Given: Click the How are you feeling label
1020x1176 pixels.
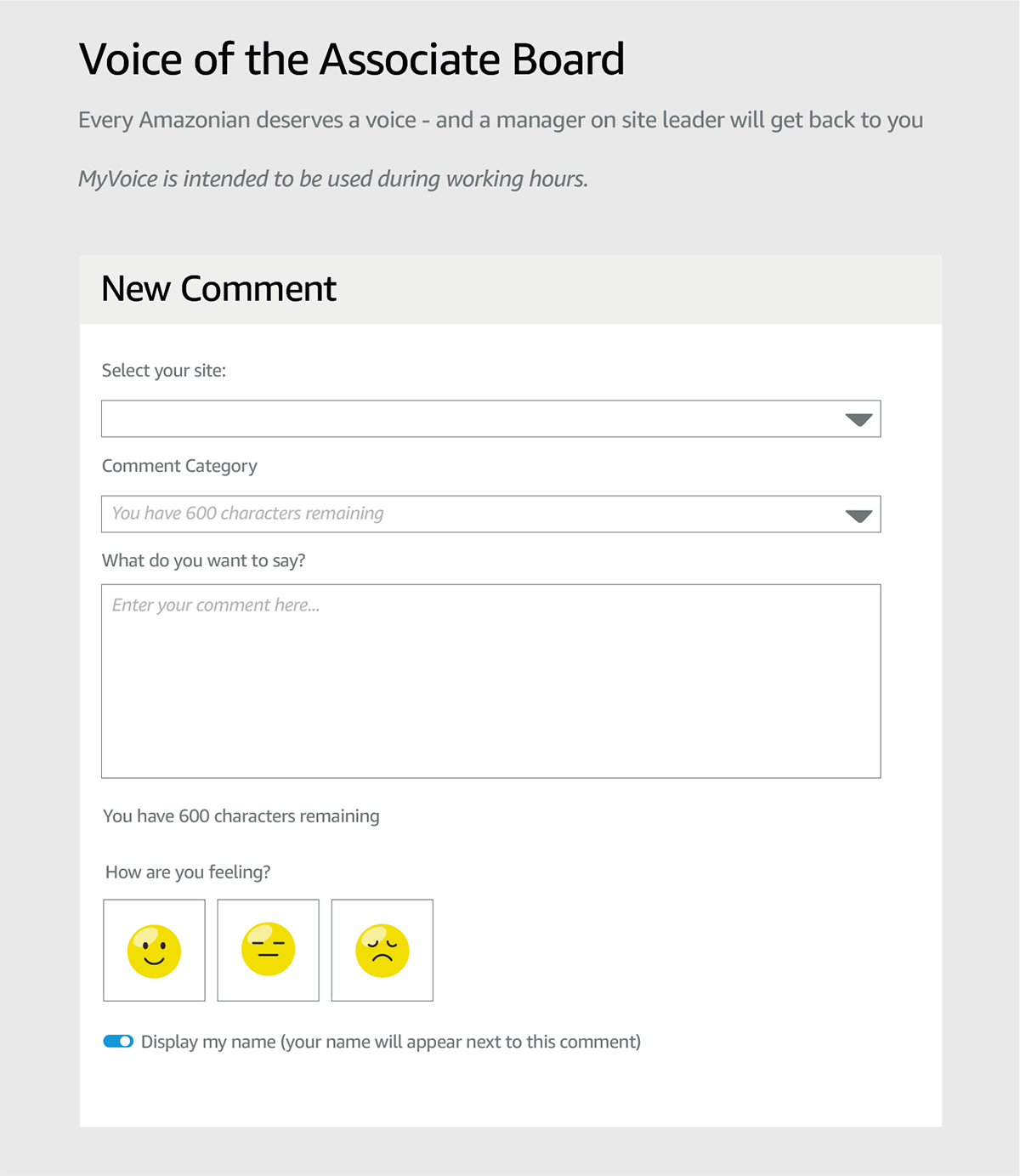Looking at the screenshot, I should coord(188,872).
